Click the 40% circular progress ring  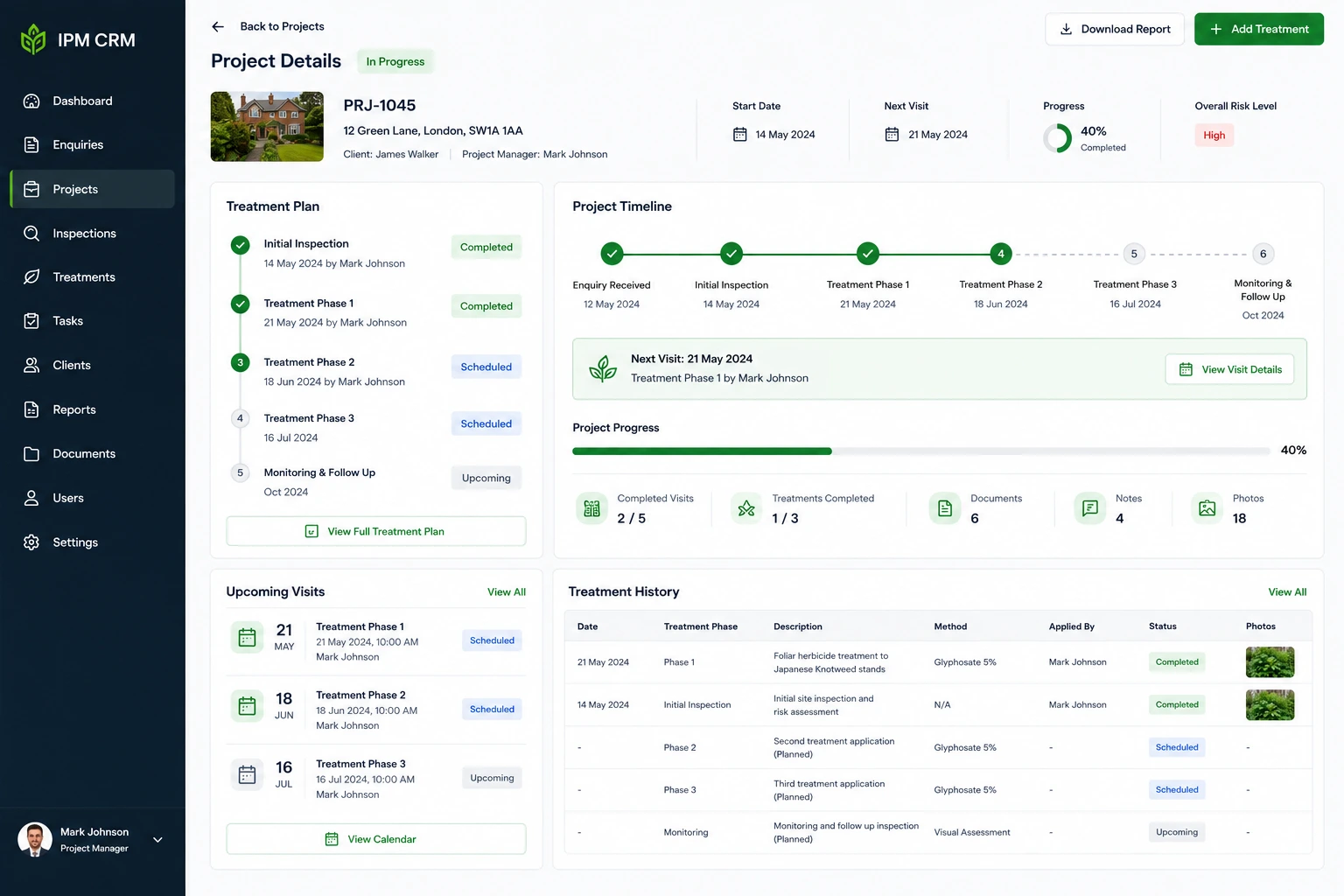(1058, 138)
